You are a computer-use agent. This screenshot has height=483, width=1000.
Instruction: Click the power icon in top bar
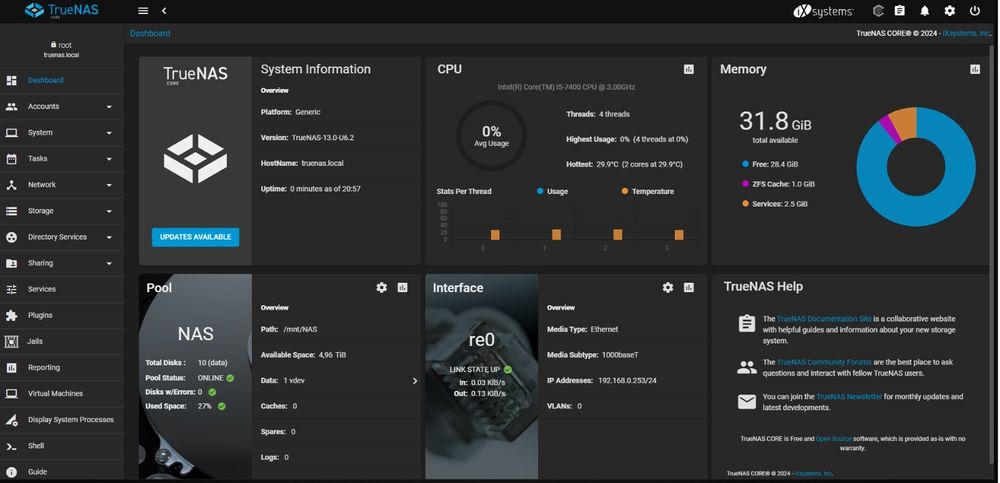[x=974, y=11]
